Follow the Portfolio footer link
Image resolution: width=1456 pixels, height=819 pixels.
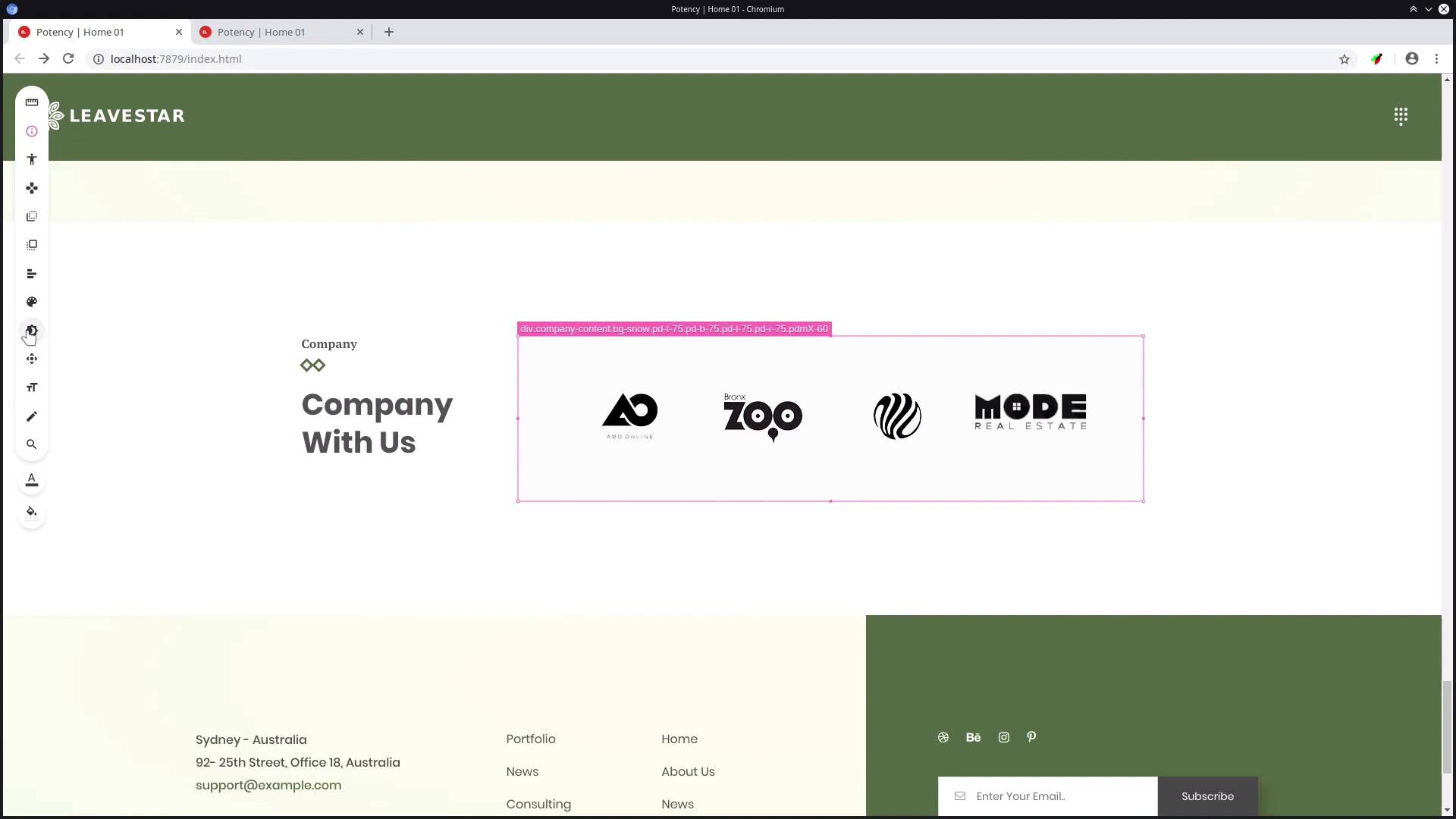tap(531, 739)
